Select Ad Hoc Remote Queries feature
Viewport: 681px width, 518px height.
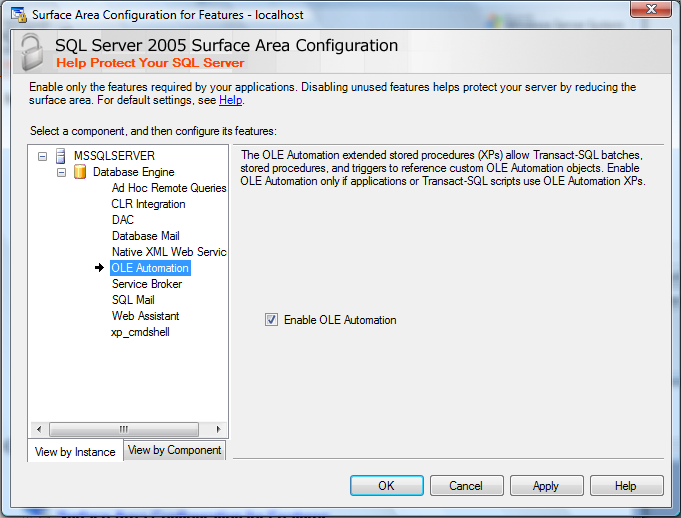[169, 188]
